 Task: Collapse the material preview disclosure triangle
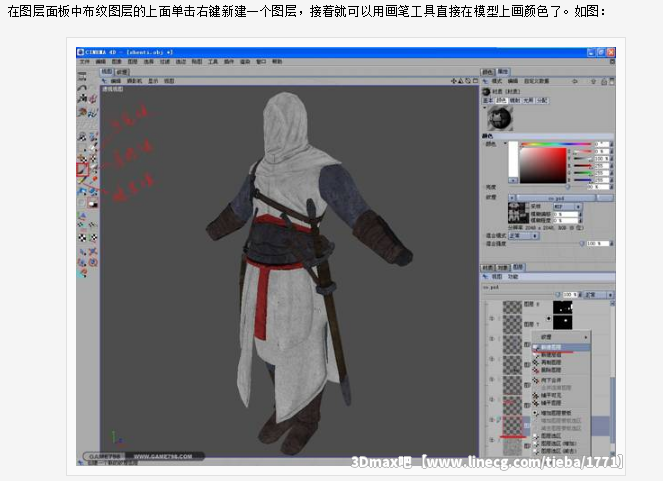tap(485, 108)
